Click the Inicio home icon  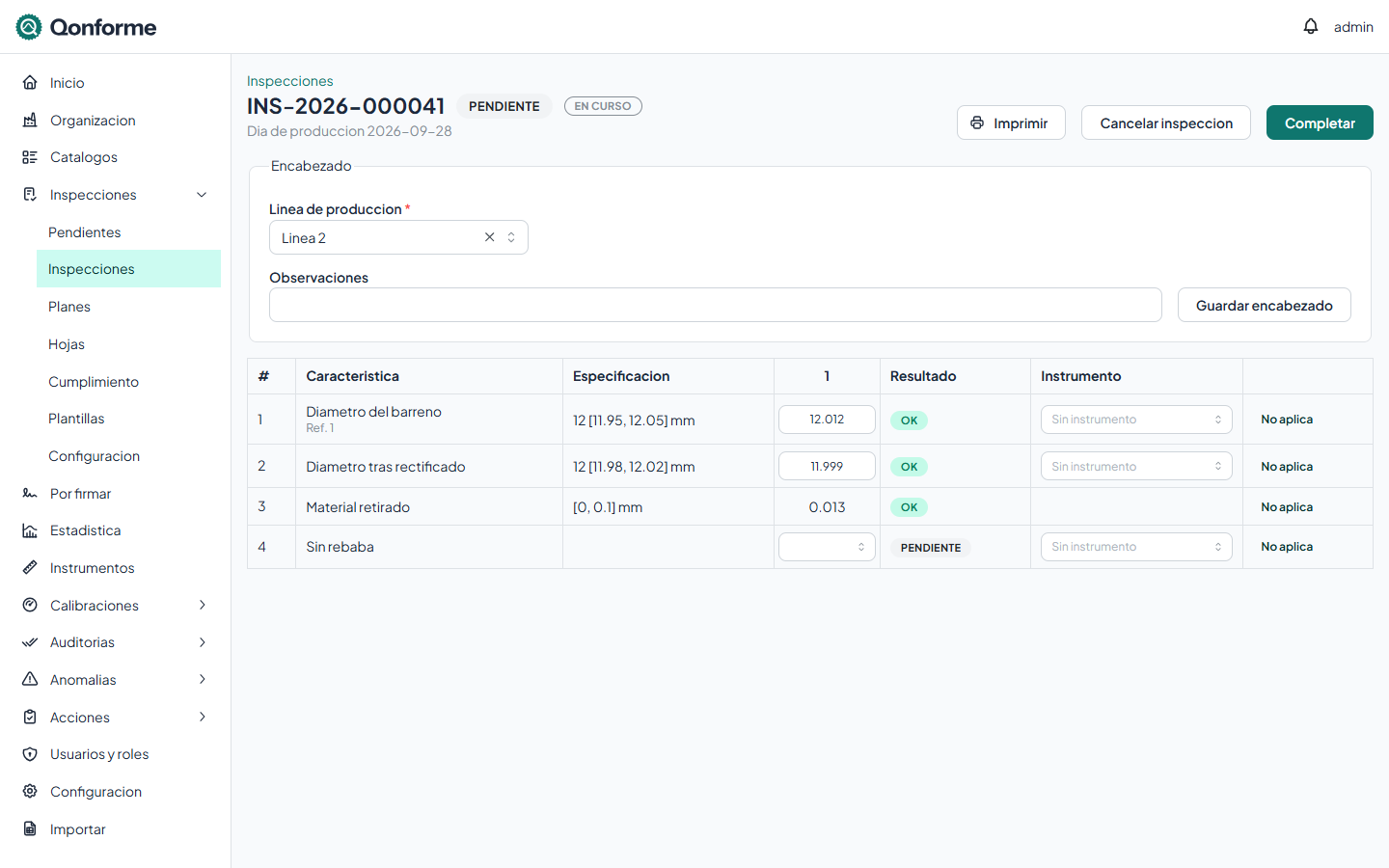pos(30,82)
